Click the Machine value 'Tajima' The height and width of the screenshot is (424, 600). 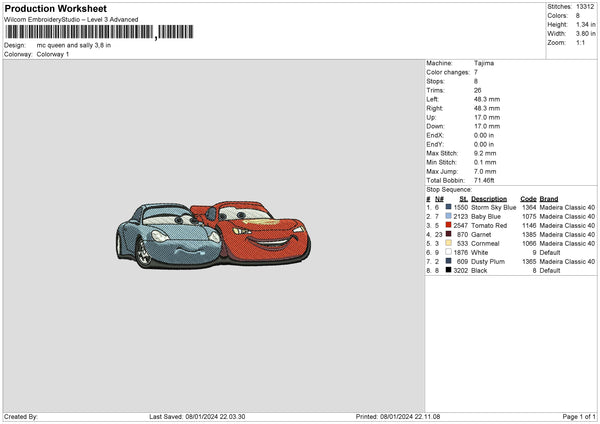click(484, 63)
